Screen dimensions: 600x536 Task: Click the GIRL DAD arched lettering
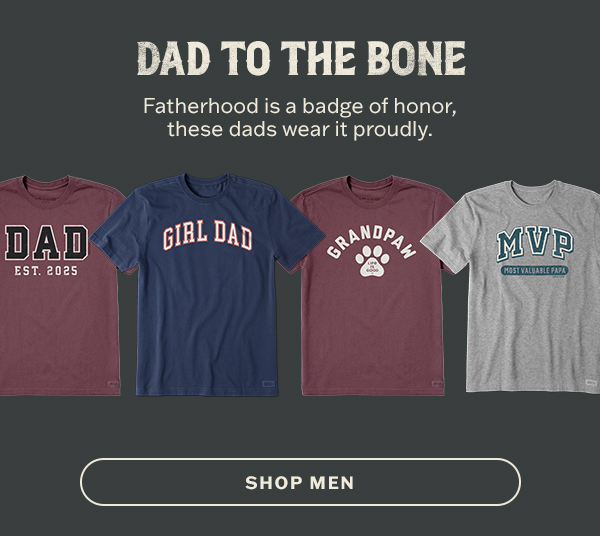click(207, 235)
